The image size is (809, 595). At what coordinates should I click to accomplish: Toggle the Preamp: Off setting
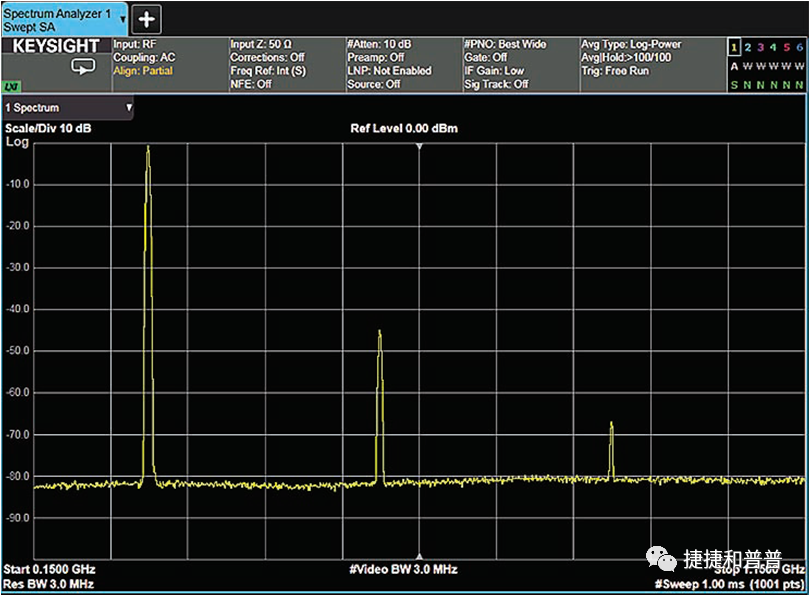375,58
